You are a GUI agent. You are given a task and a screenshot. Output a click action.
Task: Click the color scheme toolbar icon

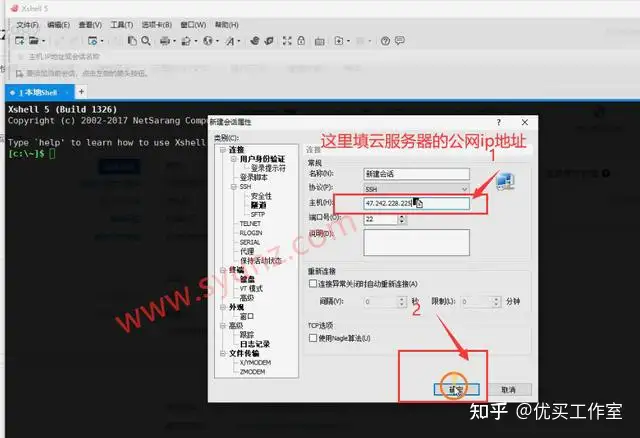click(x=186, y=41)
